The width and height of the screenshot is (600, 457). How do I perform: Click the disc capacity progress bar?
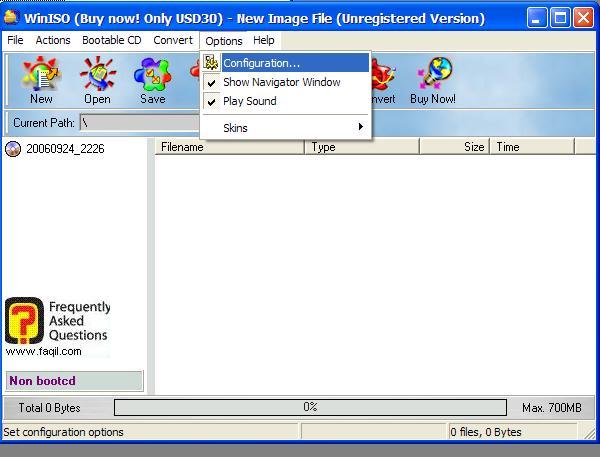[310, 407]
